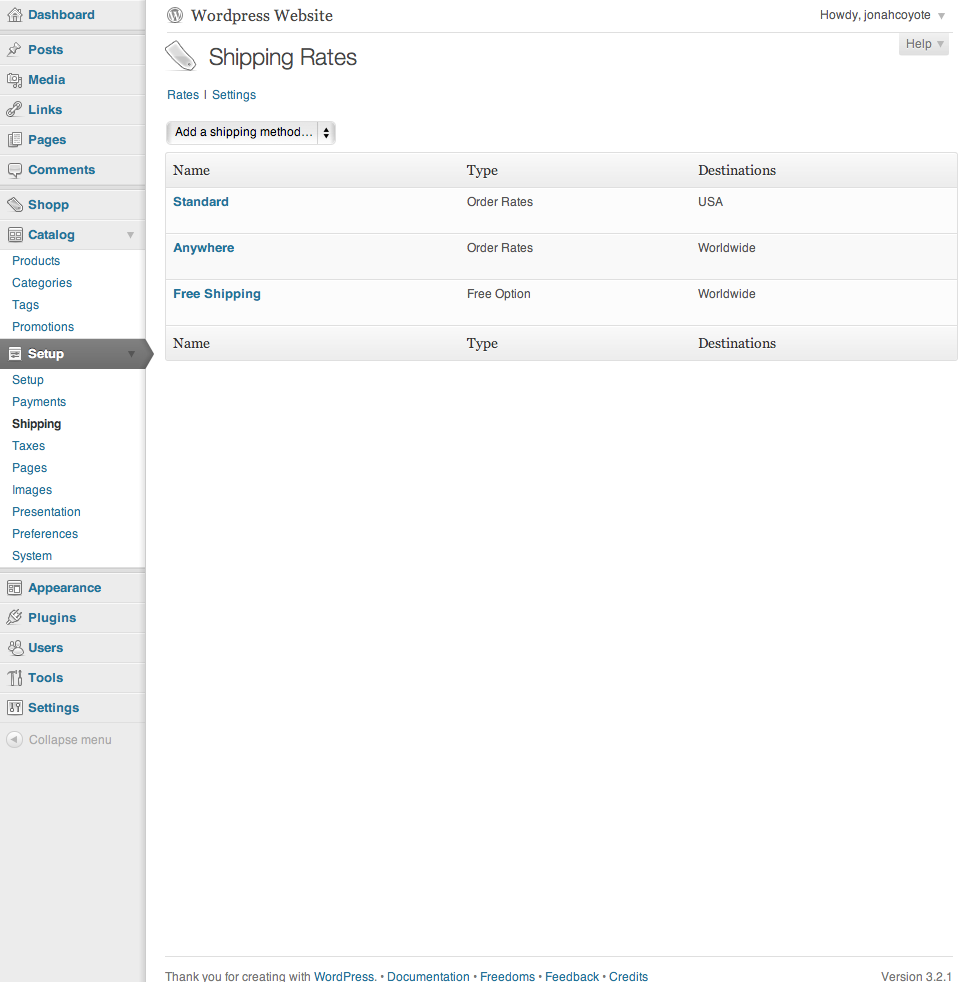Switch to the Rates tab link
958x982 pixels.
[x=183, y=95]
